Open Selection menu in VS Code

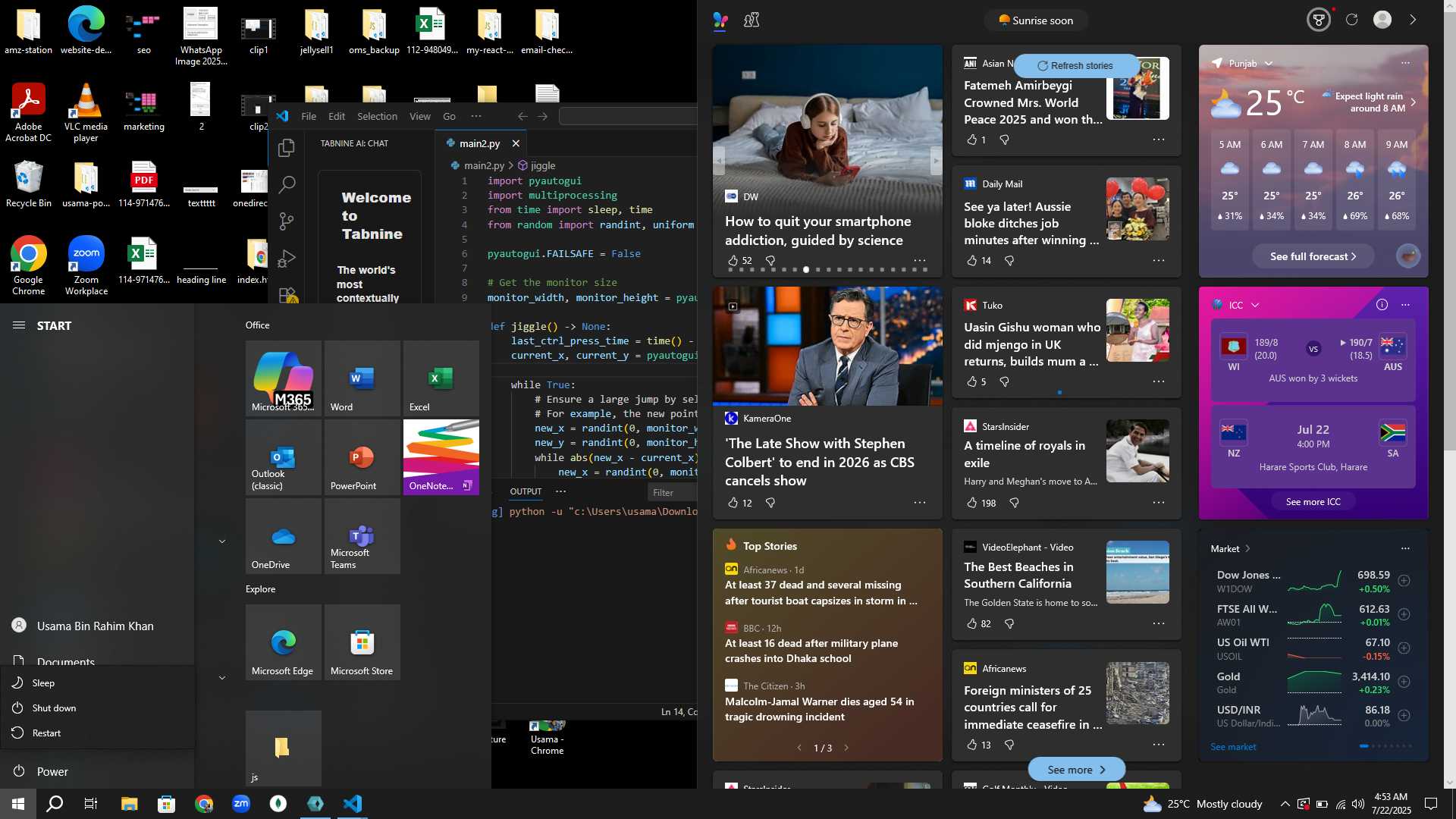pos(377,116)
